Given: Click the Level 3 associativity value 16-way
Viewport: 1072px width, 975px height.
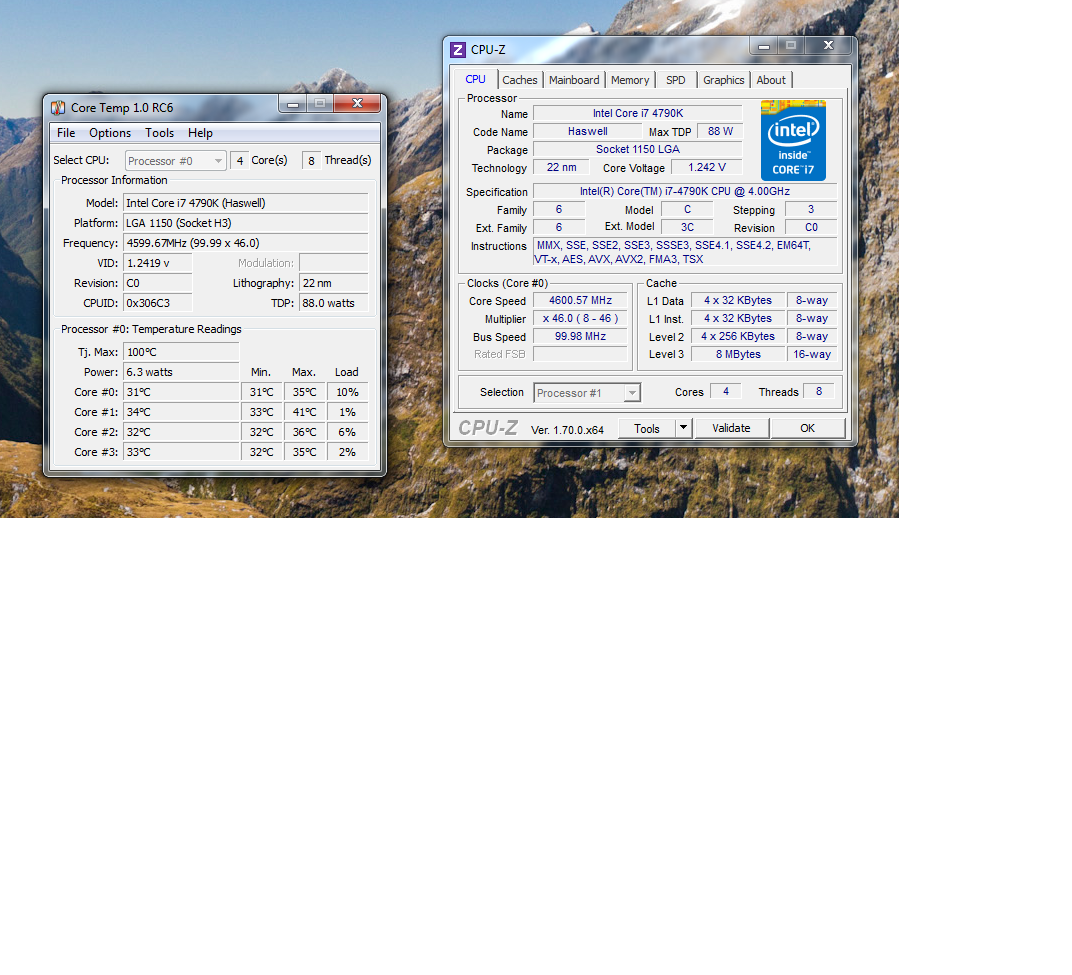Looking at the screenshot, I should point(812,354).
